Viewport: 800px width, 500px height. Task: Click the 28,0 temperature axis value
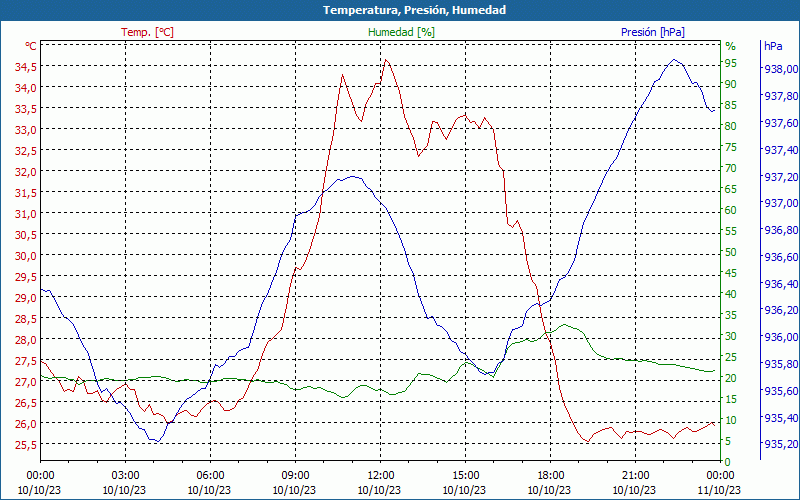click(x=24, y=340)
